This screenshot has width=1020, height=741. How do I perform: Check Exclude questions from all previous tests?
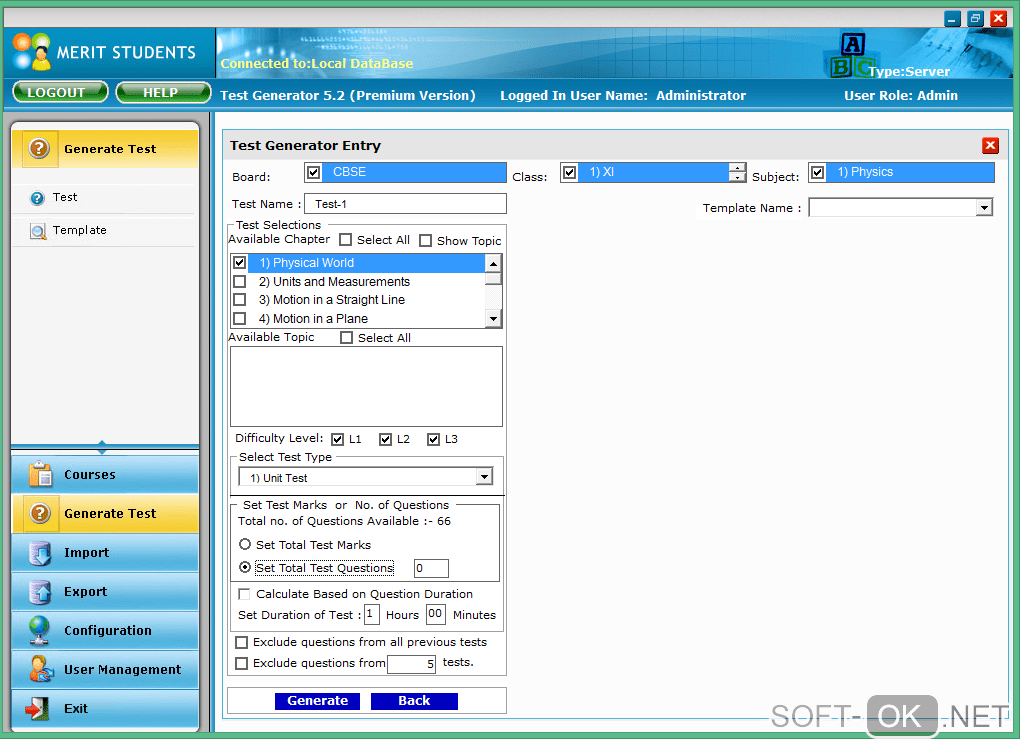coord(241,643)
